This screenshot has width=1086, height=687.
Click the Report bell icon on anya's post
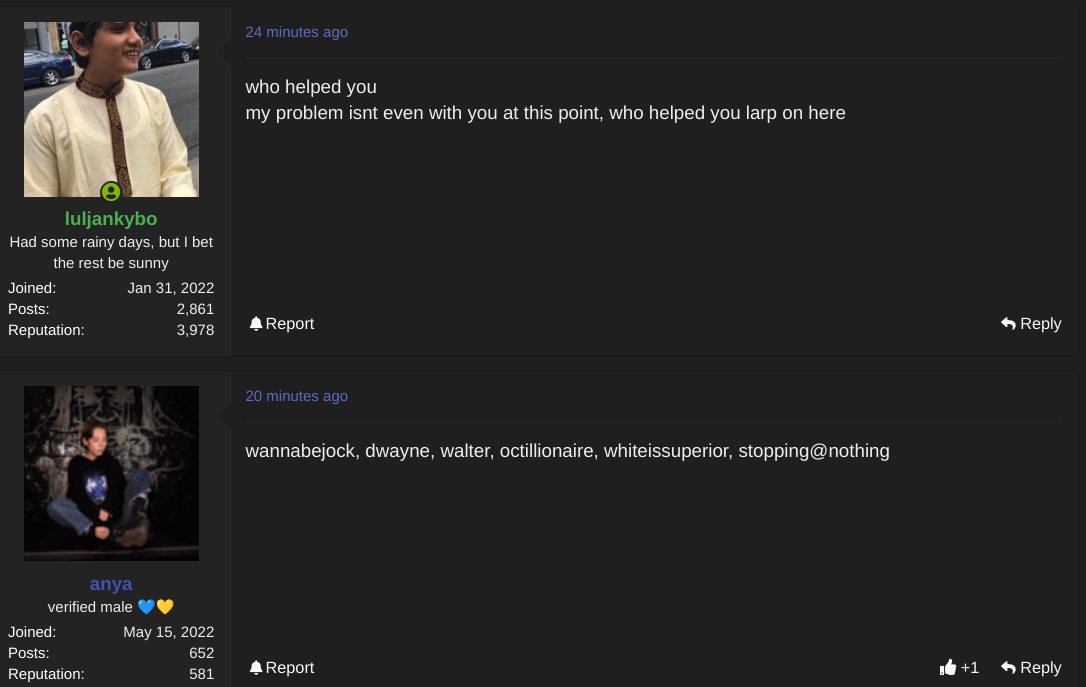[257, 667]
